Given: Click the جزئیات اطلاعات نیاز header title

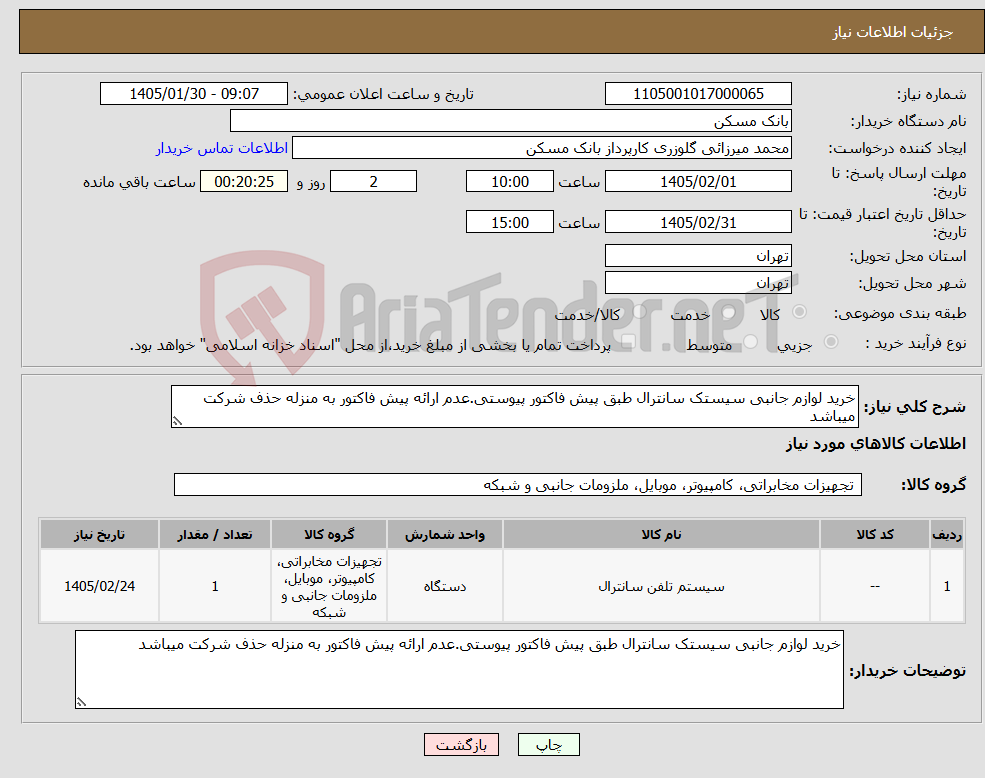Looking at the screenshot, I should pos(893,32).
